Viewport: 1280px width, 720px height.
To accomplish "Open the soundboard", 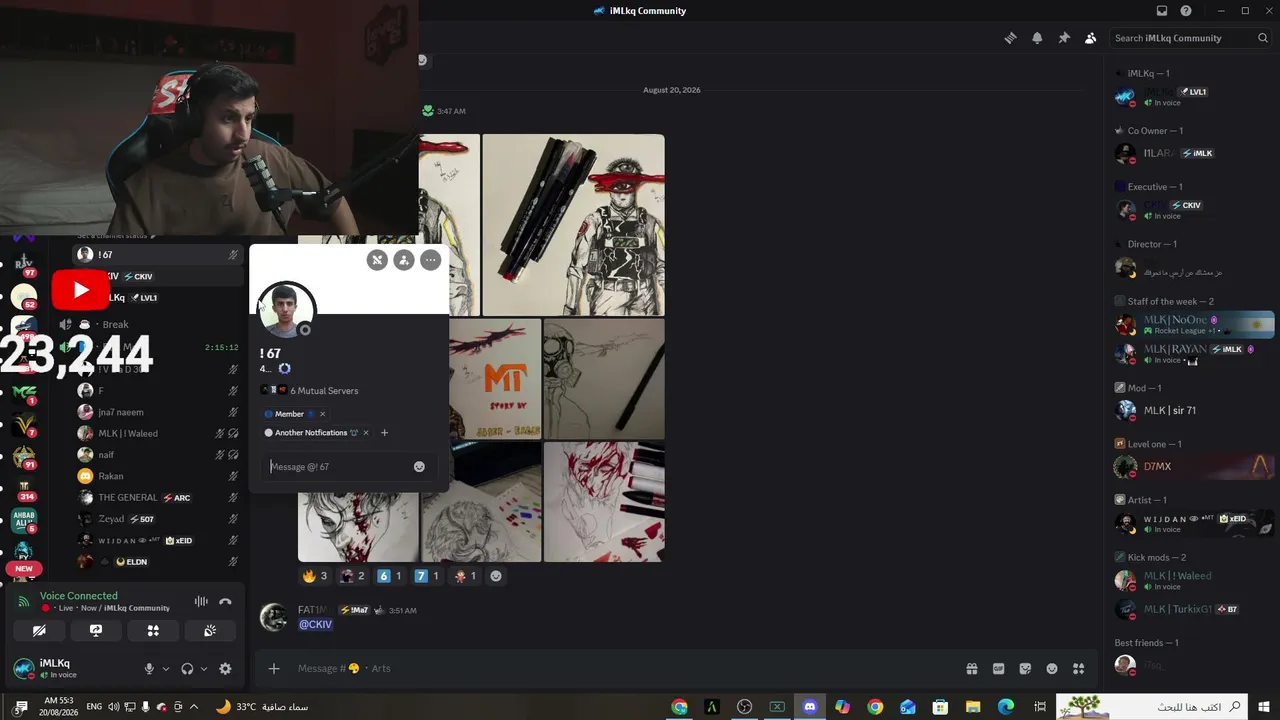I will point(210,631).
